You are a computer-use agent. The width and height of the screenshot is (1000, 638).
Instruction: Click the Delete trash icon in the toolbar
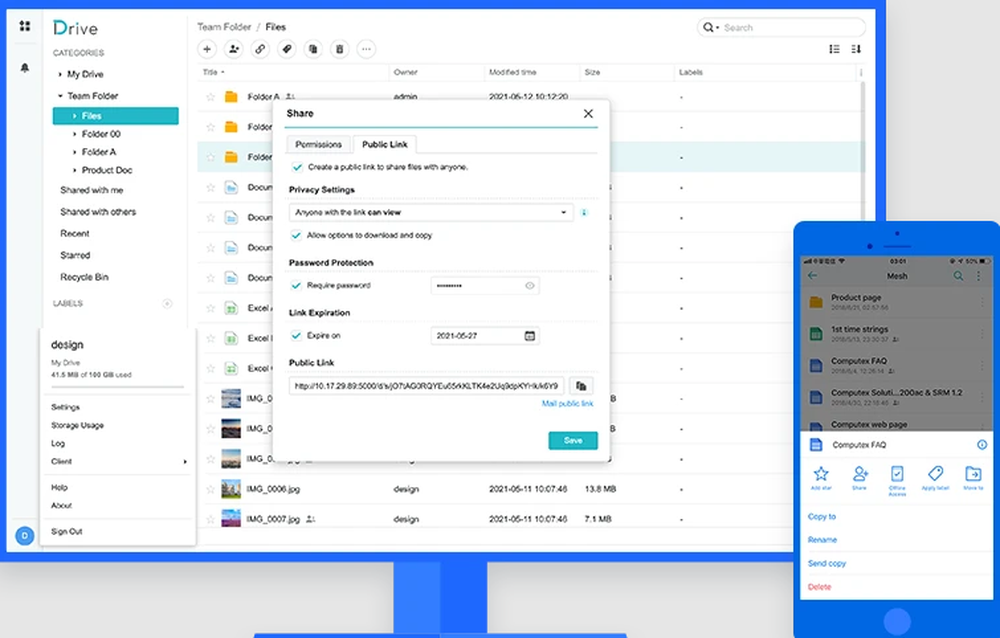pos(338,49)
